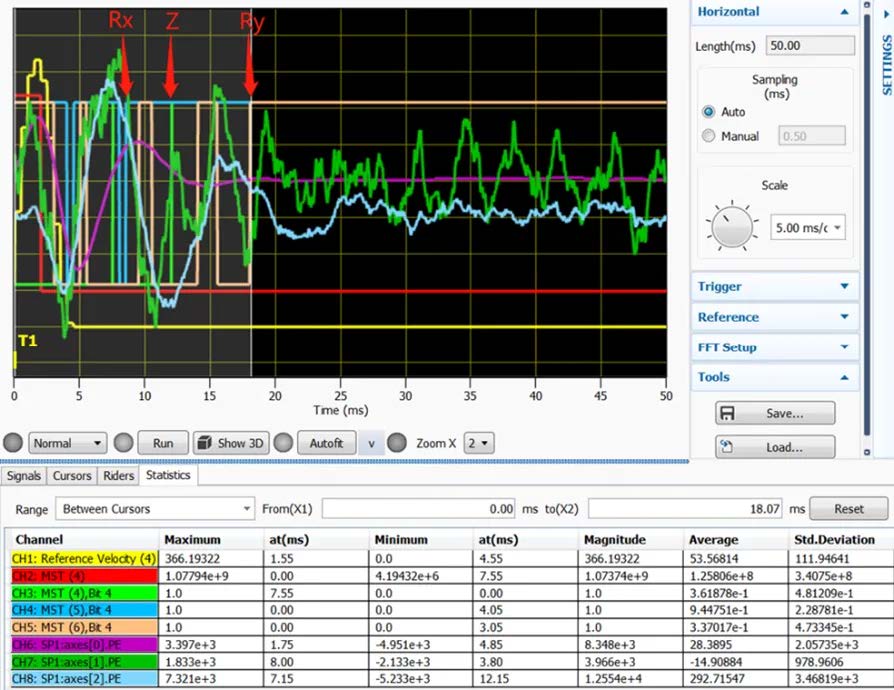Click the round indicator left of Autofit
This screenshot has width=894, height=690.
pyautogui.click(x=282, y=443)
